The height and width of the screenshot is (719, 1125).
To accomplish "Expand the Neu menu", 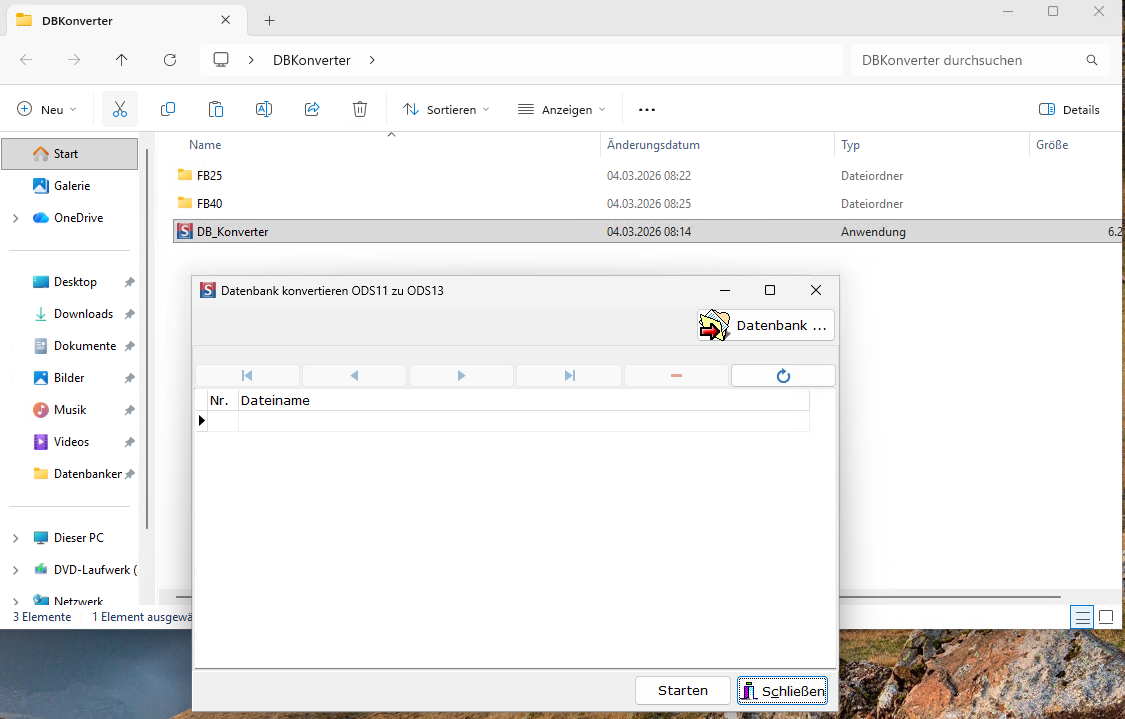I will coord(47,109).
